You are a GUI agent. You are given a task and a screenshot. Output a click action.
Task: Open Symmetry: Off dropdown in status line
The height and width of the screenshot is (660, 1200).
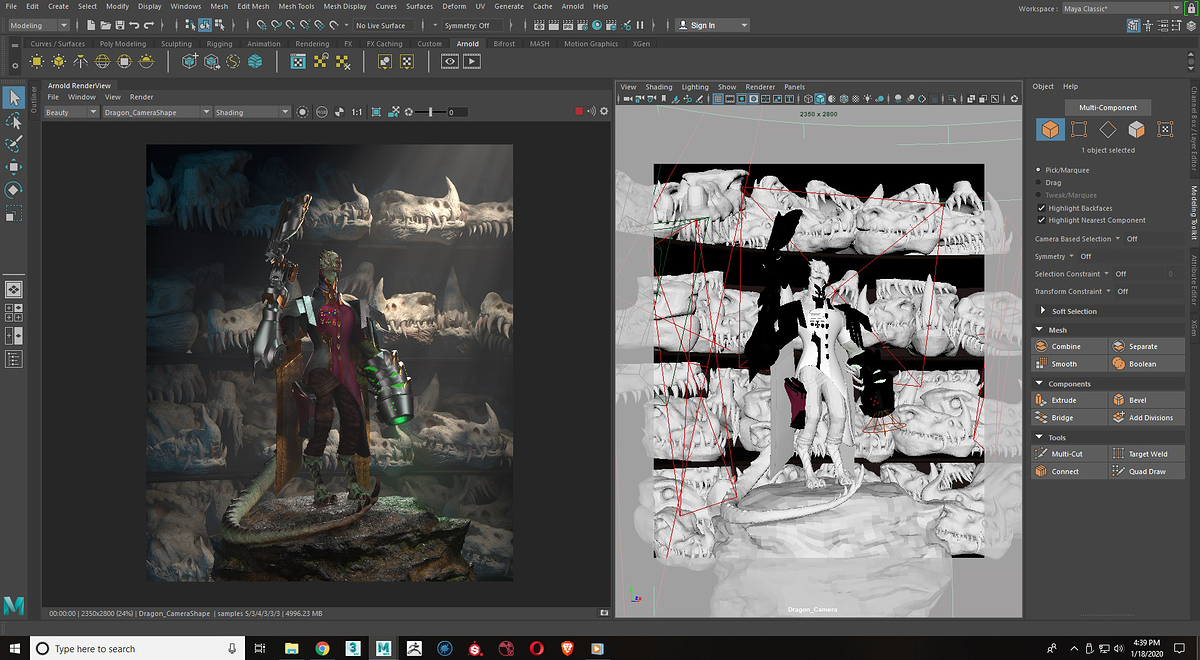470,25
